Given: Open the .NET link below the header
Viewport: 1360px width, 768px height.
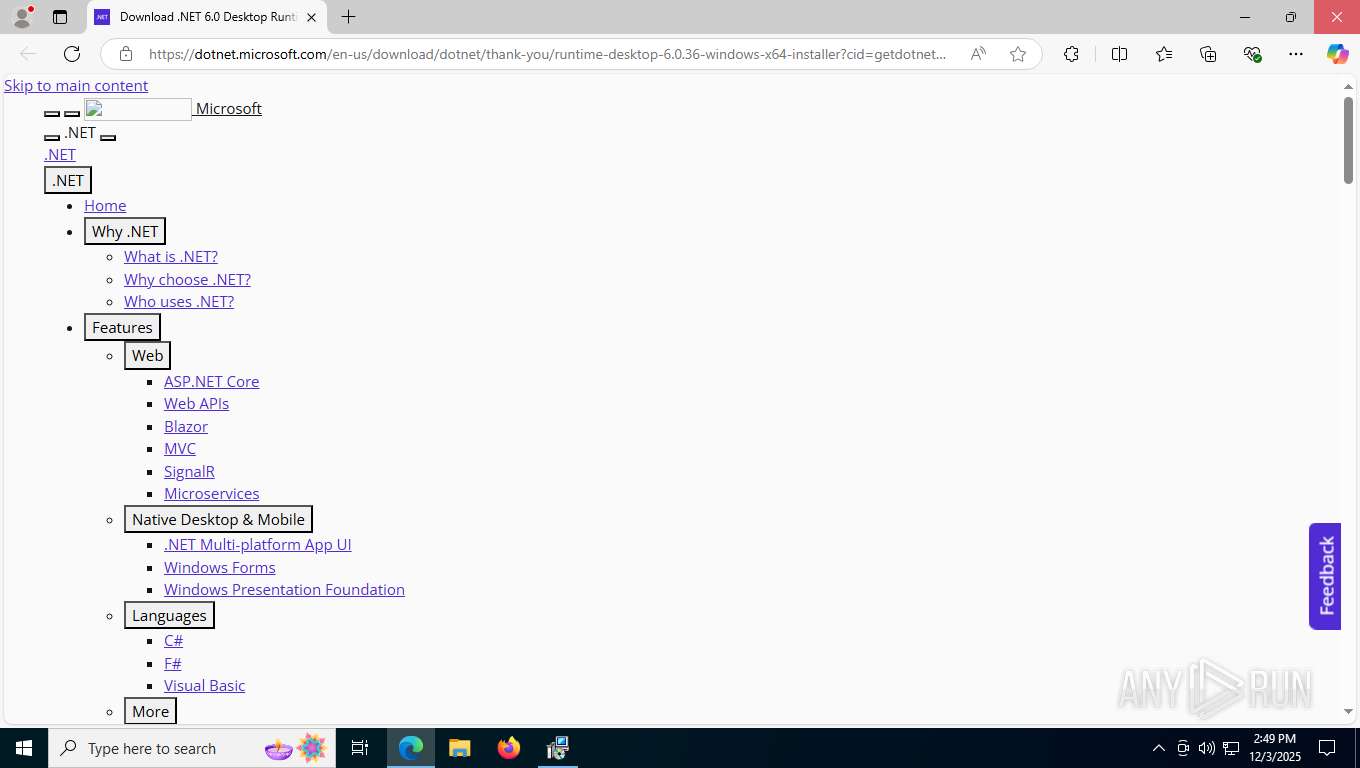Looking at the screenshot, I should (60, 155).
